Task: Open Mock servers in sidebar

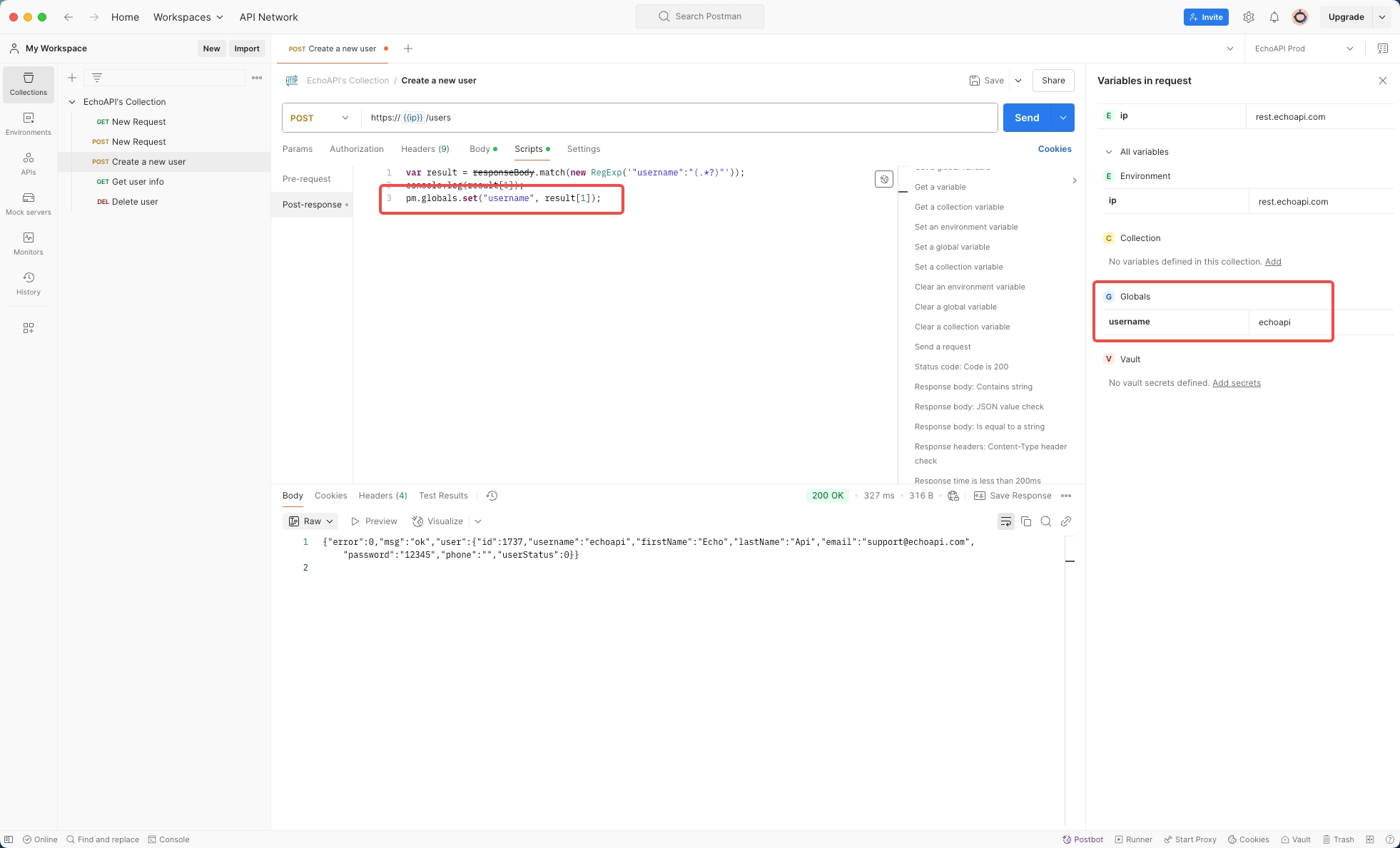Action: [x=29, y=204]
